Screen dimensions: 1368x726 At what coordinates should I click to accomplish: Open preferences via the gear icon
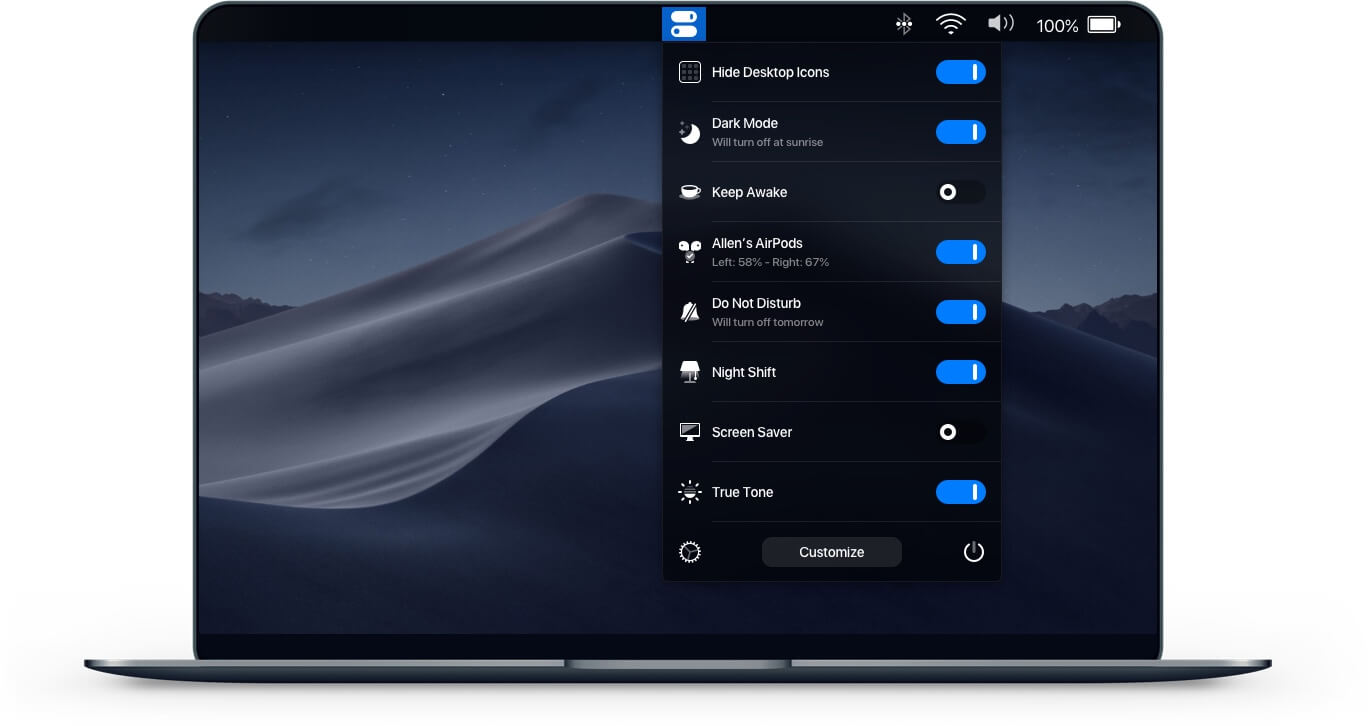(689, 551)
